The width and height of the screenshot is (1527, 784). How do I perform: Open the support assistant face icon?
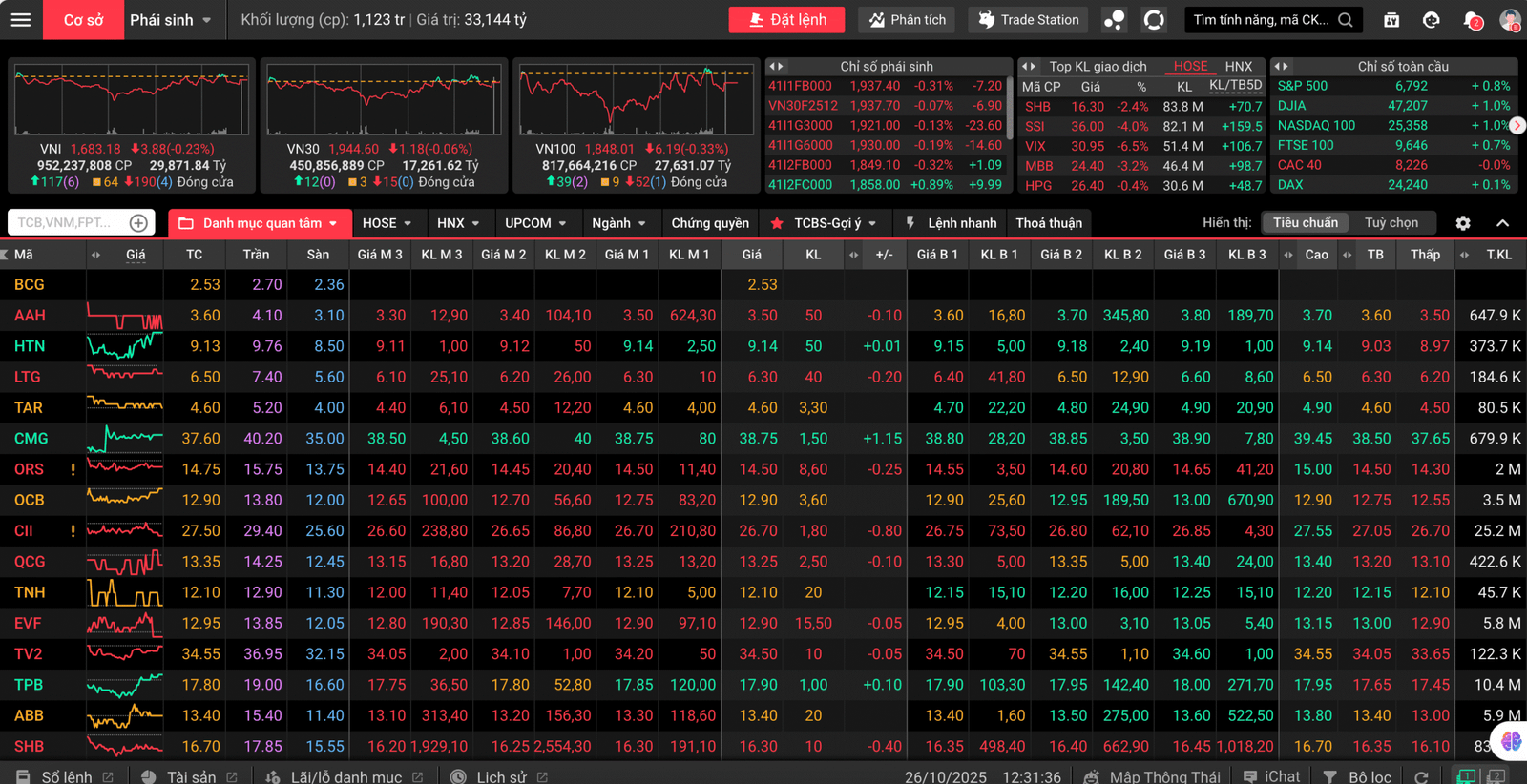pyautogui.click(x=1431, y=20)
